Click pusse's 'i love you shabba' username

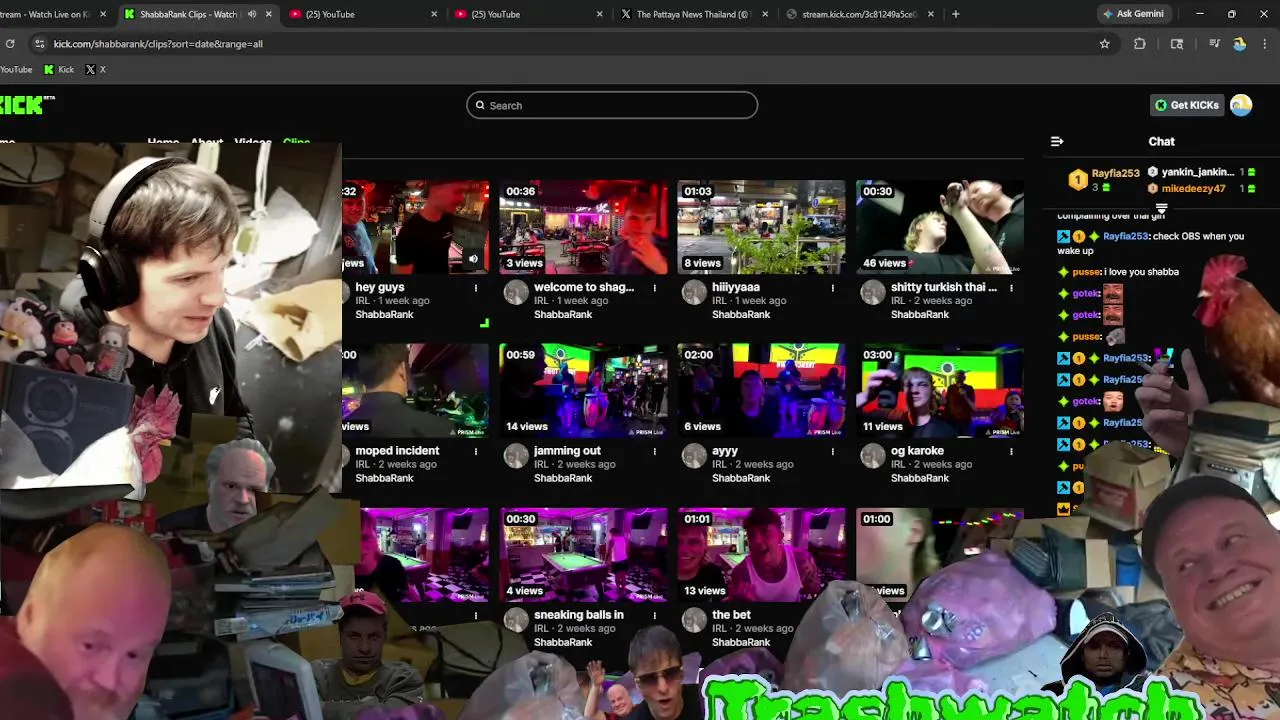1087,272
